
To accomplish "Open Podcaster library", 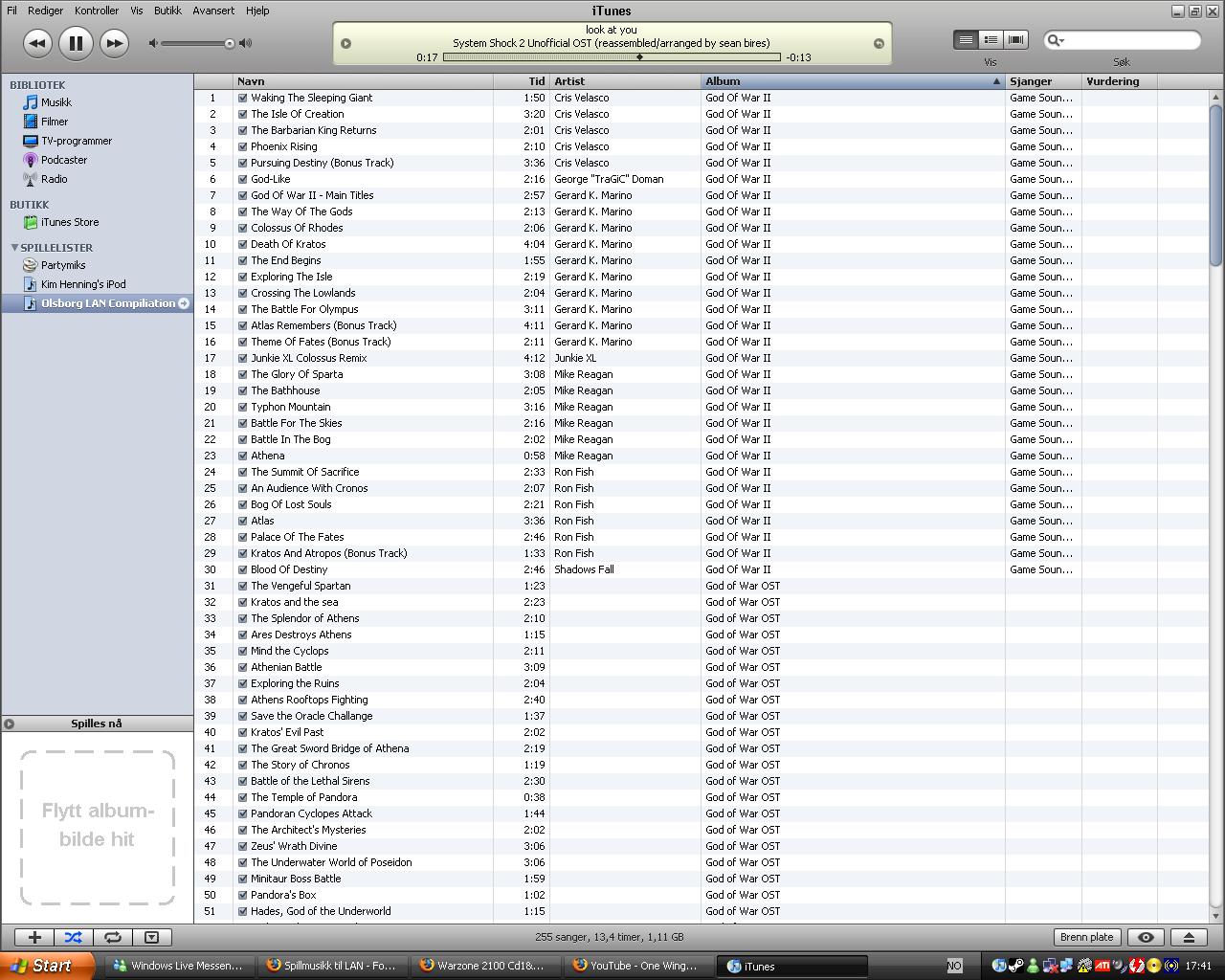I will click(x=63, y=160).
